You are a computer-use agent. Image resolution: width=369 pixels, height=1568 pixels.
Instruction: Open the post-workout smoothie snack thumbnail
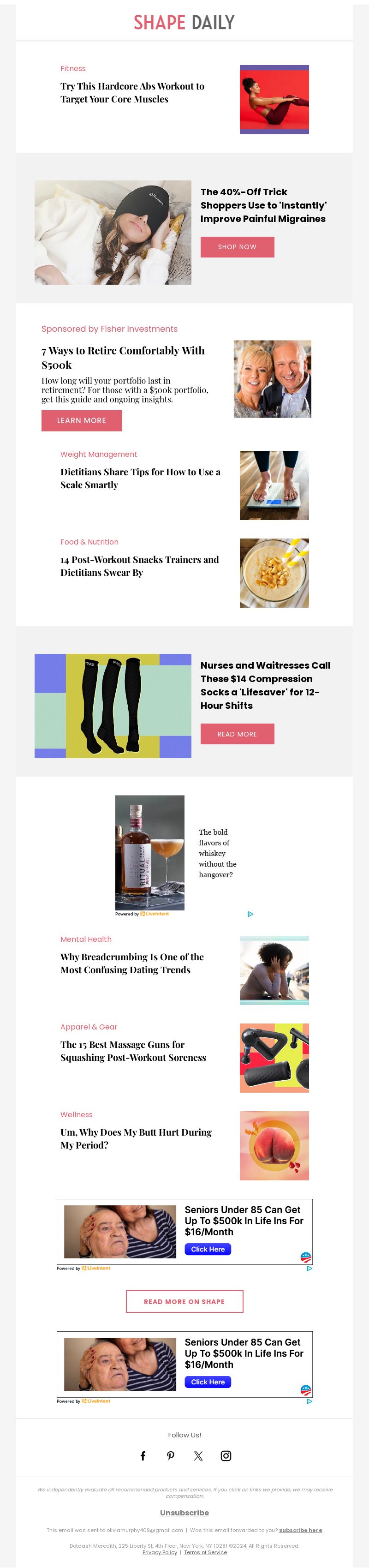coord(274,573)
